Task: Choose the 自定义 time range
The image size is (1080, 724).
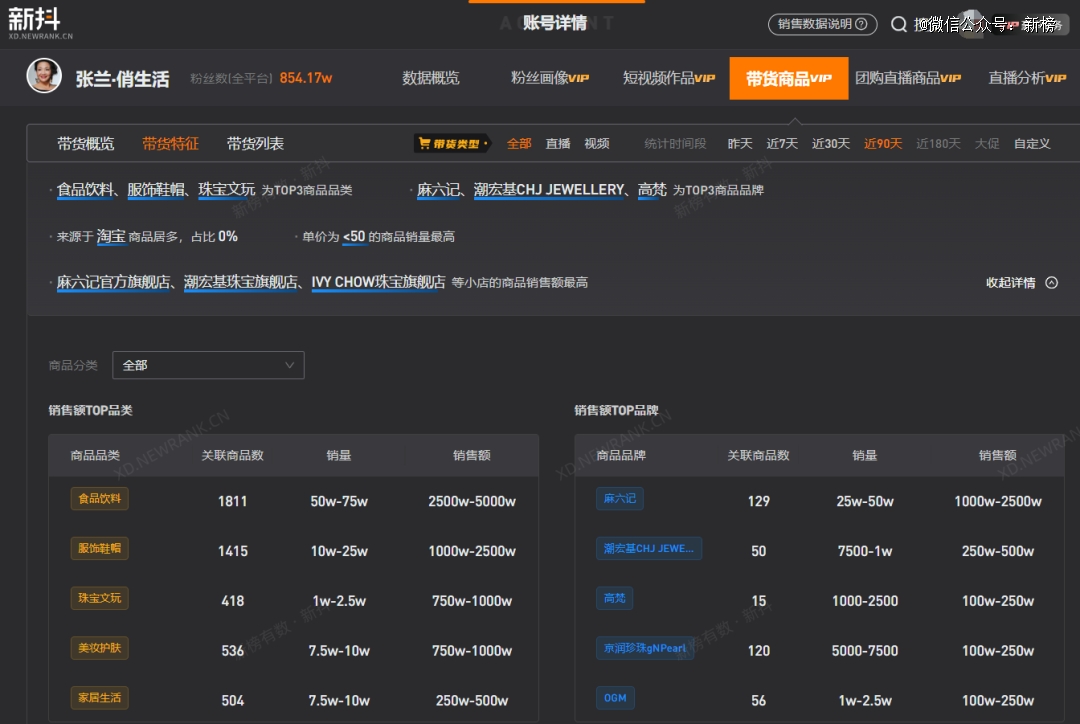Action: (1032, 143)
